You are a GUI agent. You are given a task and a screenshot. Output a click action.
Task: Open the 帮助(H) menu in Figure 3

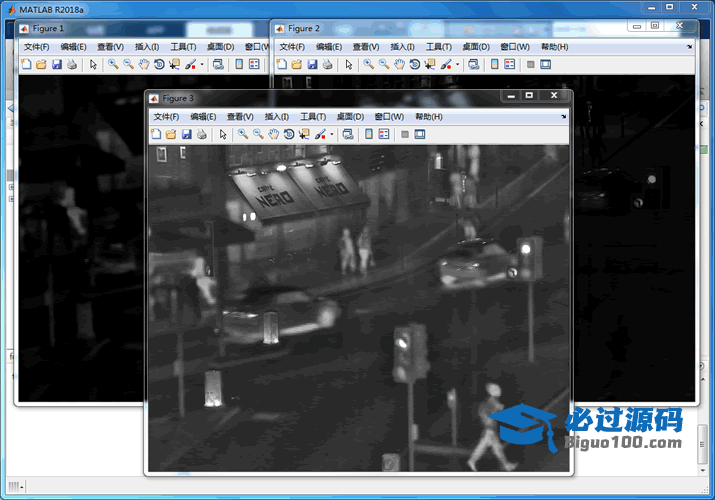click(x=428, y=117)
